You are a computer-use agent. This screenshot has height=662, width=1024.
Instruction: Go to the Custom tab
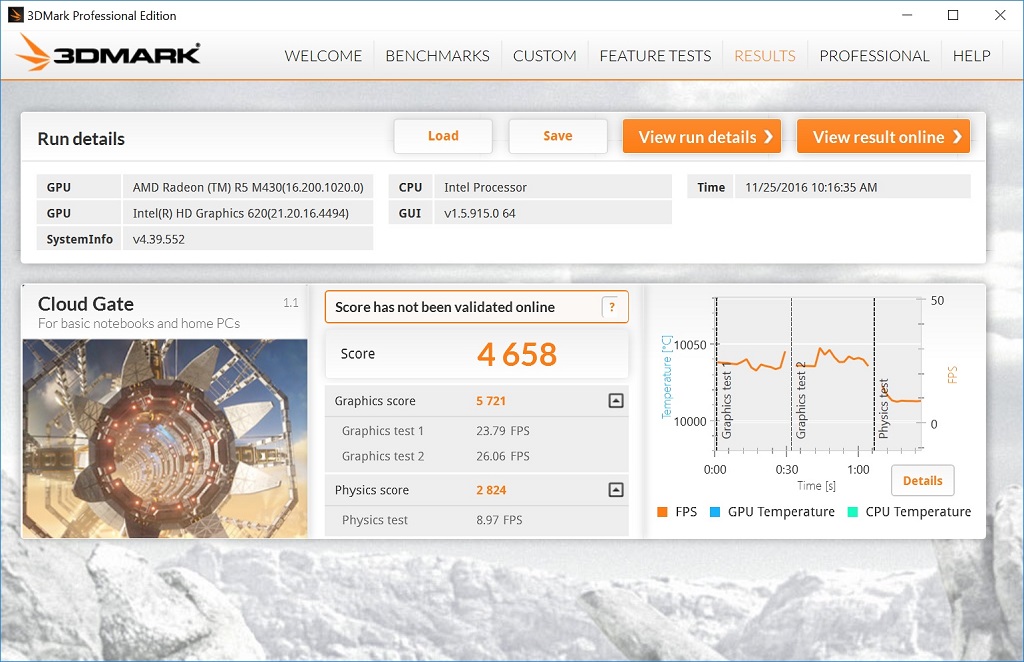pos(544,56)
